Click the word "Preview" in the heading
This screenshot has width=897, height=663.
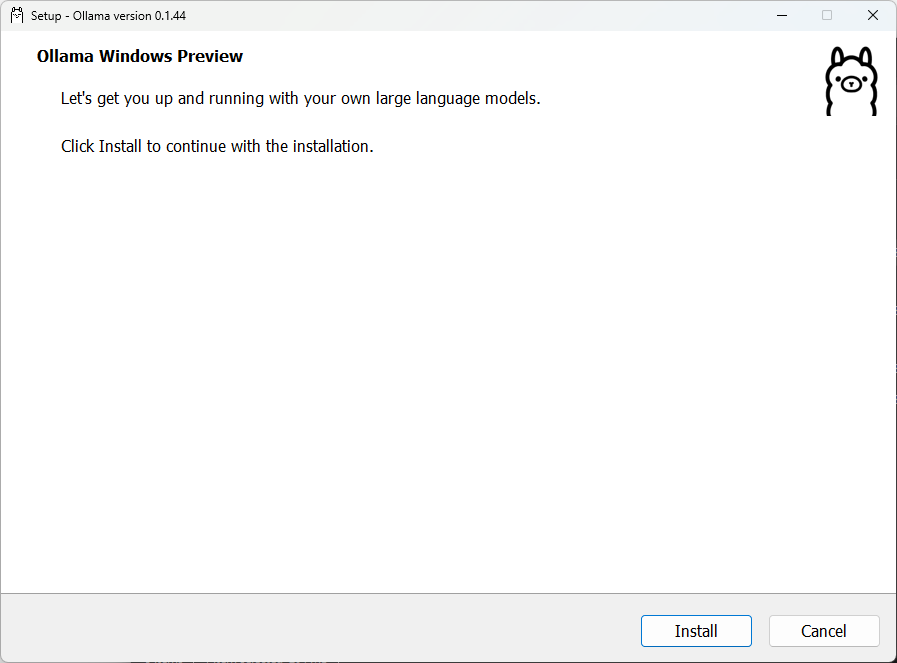pyautogui.click(x=210, y=57)
